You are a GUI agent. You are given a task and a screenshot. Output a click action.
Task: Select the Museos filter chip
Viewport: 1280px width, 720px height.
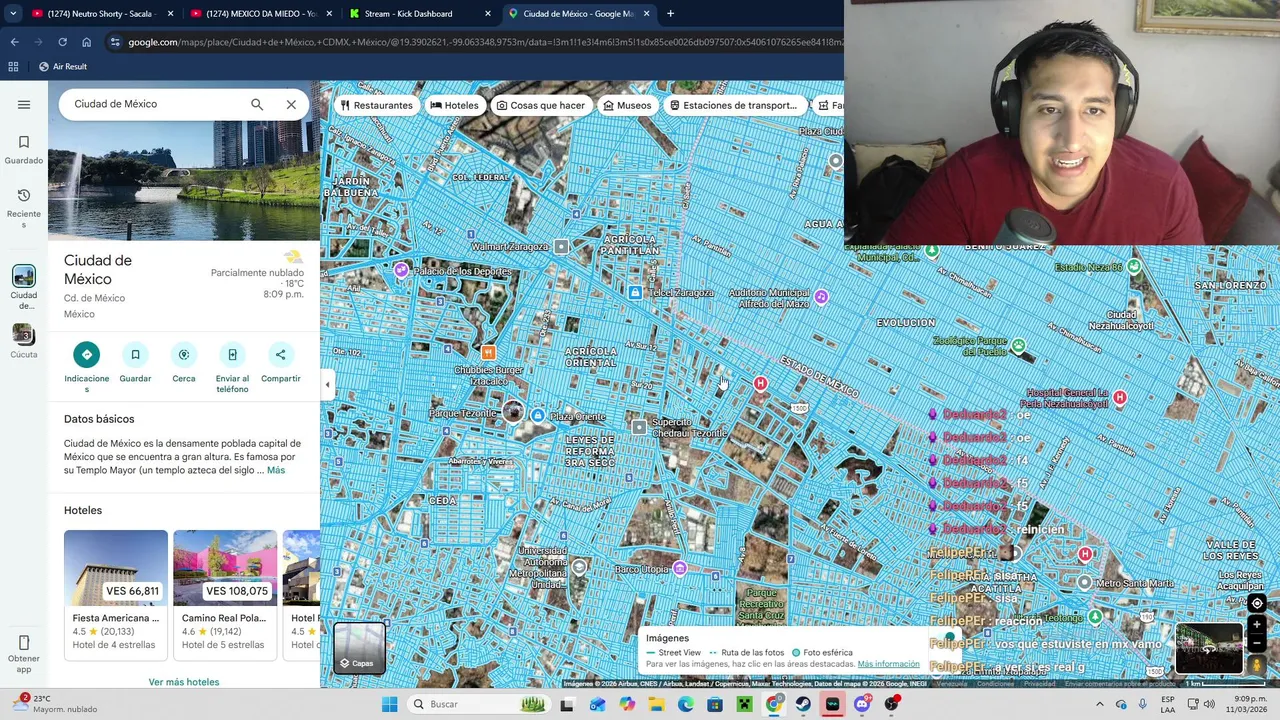tap(627, 105)
